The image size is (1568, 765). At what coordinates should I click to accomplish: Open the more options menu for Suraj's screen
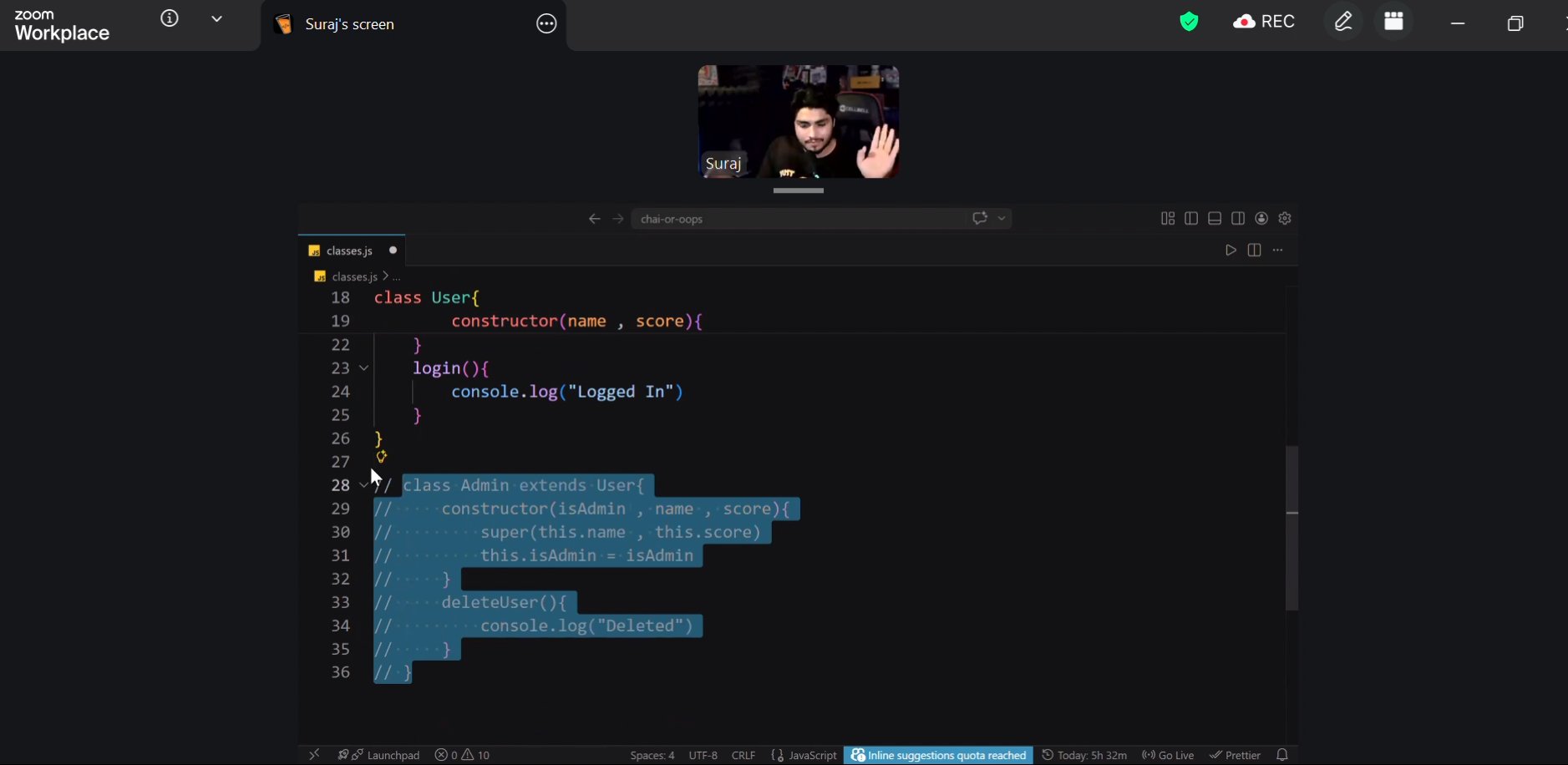(x=546, y=24)
